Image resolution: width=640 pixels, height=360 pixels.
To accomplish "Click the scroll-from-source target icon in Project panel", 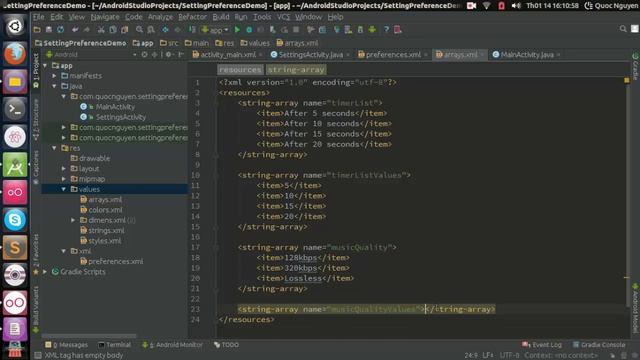I will point(144,54).
